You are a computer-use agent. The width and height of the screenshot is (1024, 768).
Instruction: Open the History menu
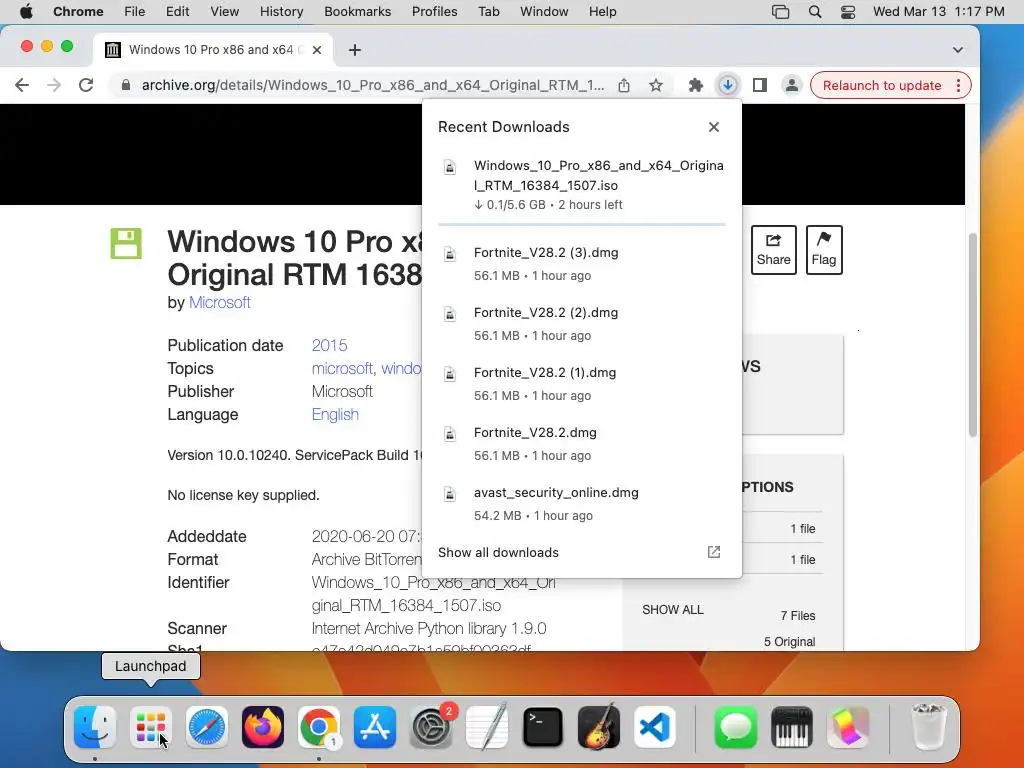(x=281, y=12)
